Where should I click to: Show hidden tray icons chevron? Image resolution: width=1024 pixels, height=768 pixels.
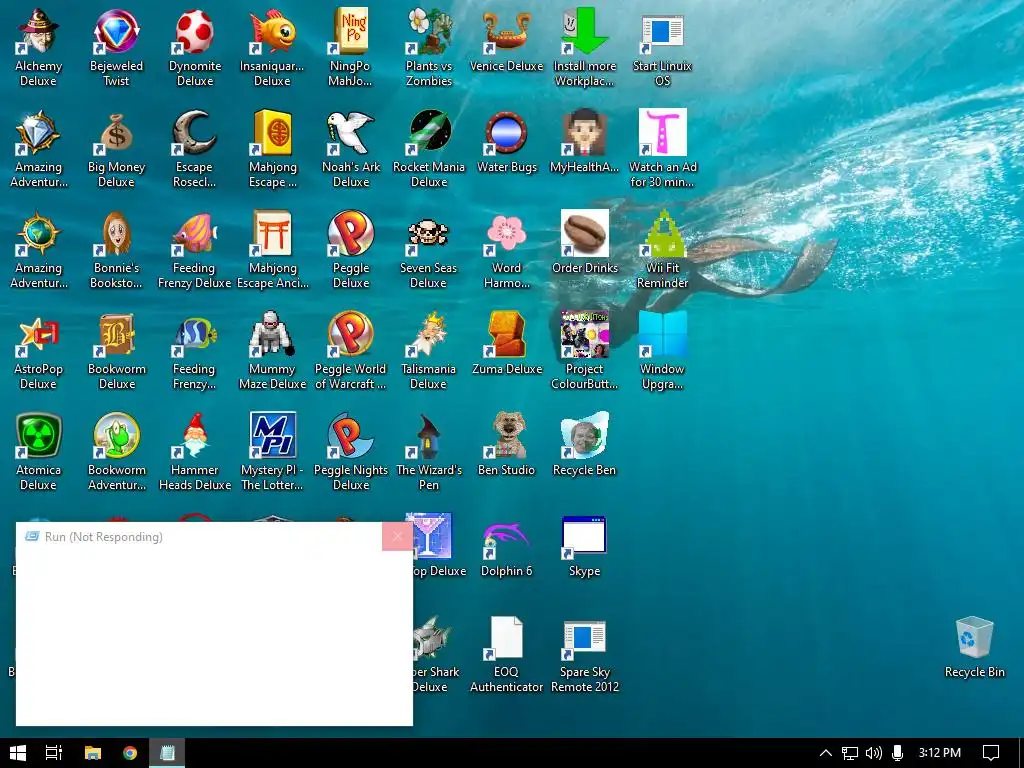pyautogui.click(x=825, y=753)
